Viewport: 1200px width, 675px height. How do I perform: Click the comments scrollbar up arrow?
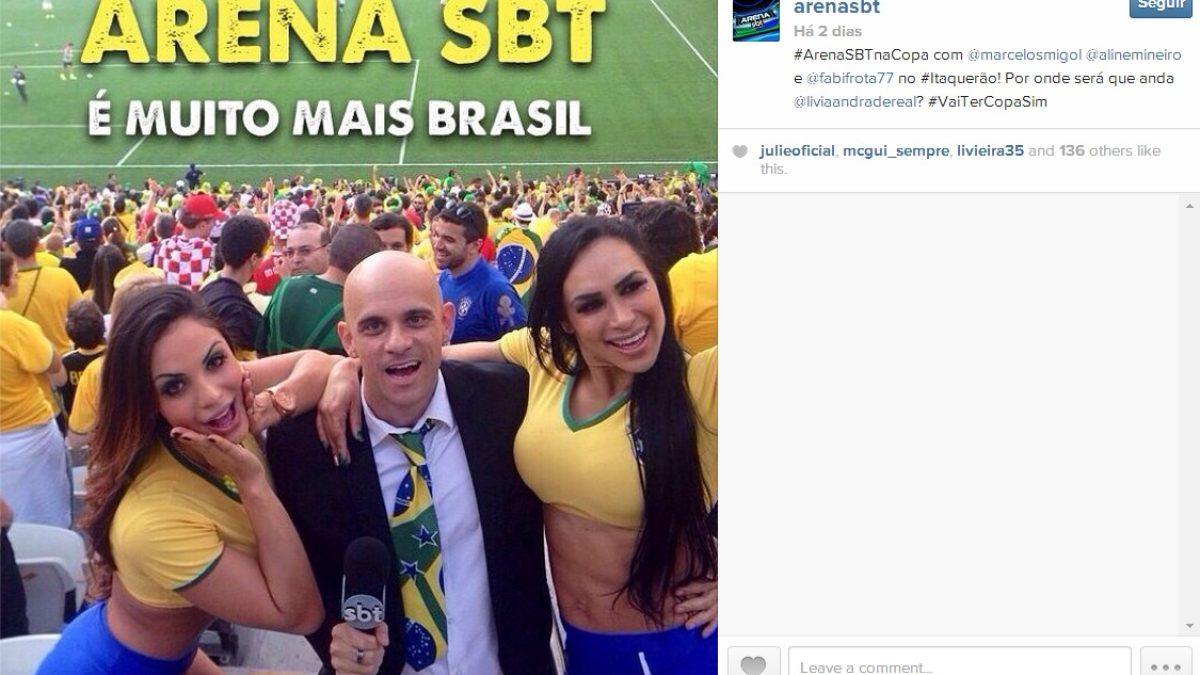(x=1190, y=205)
